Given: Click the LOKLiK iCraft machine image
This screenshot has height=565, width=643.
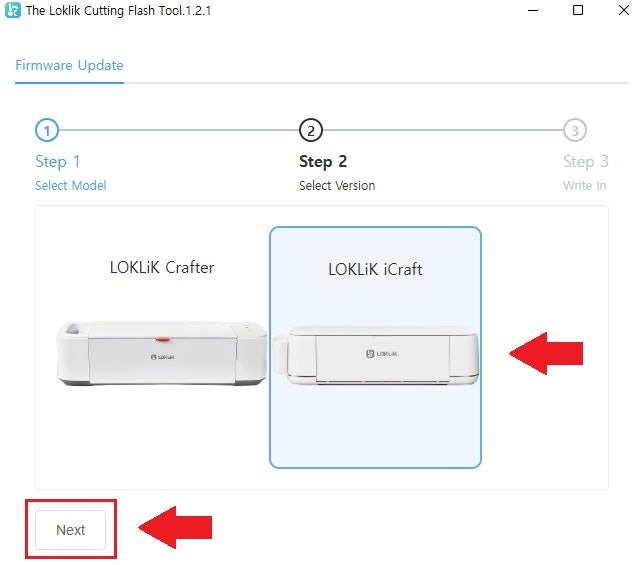Looking at the screenshot, I should tap(376, 355).
